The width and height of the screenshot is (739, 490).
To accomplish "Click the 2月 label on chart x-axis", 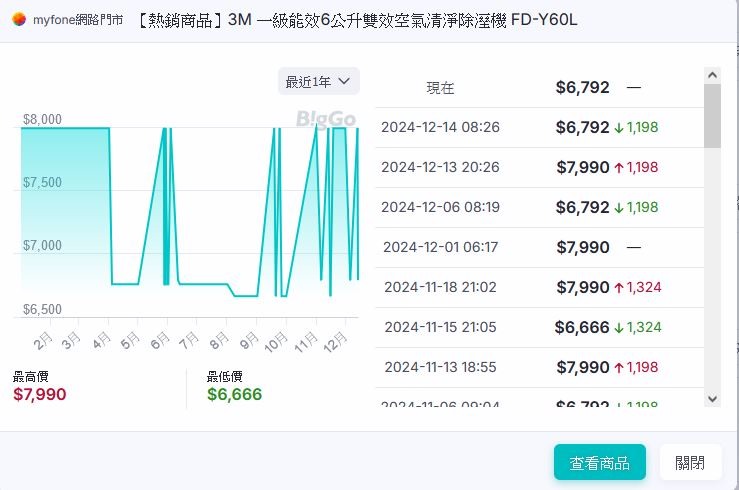I will tap(43, 341).
